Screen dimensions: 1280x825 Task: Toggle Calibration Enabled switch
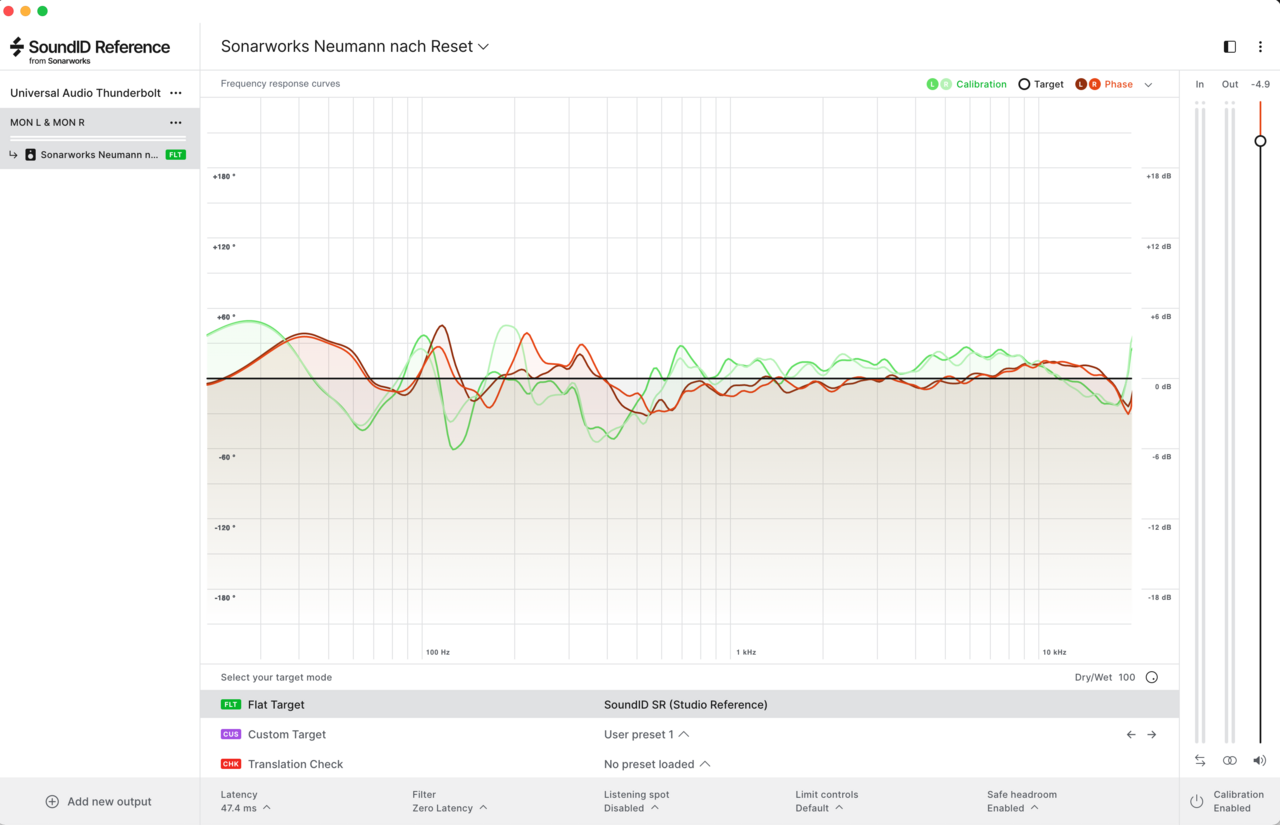click(1229, 801)
